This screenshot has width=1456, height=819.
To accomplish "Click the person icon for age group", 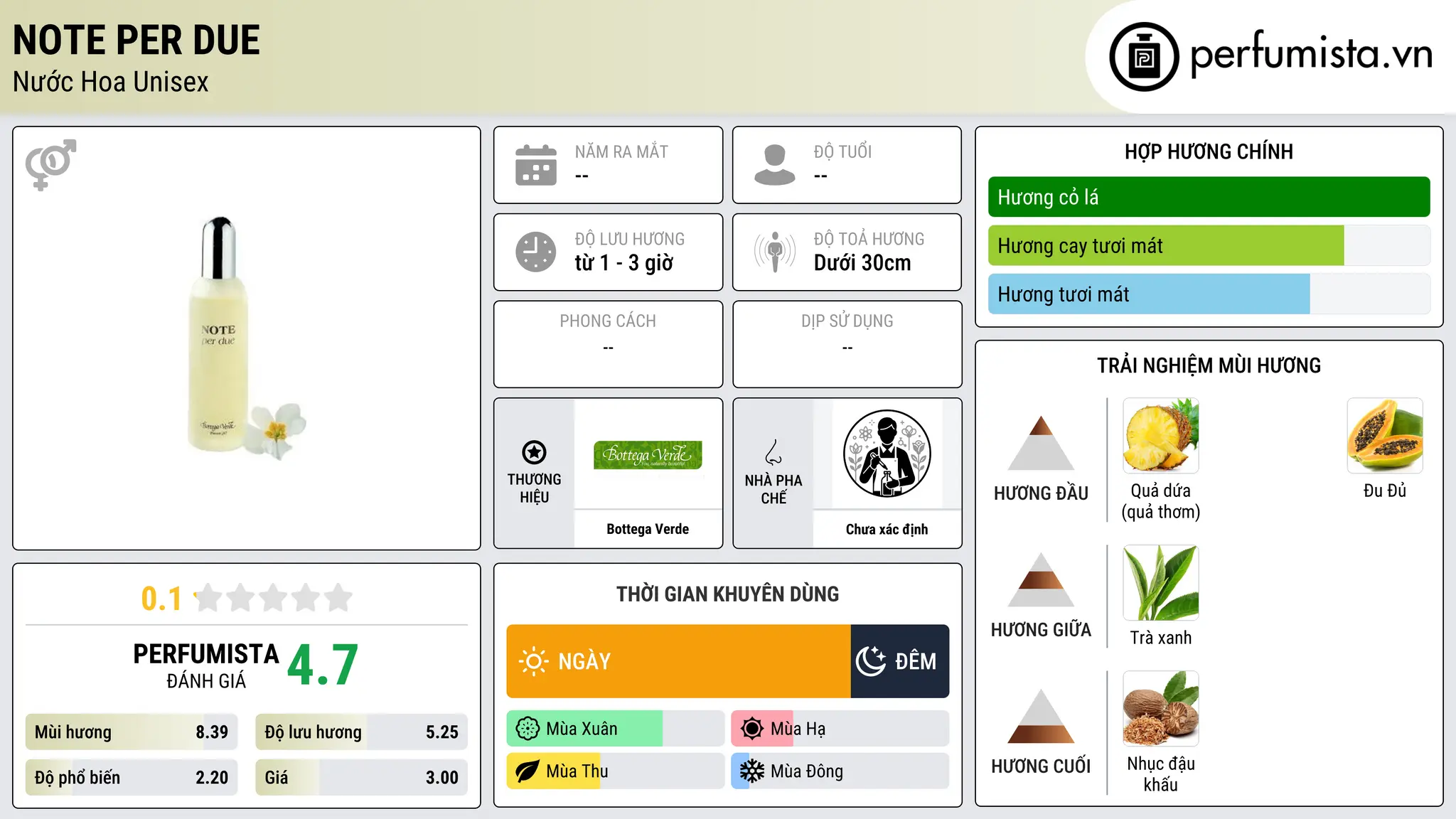I will pos(775,165).
